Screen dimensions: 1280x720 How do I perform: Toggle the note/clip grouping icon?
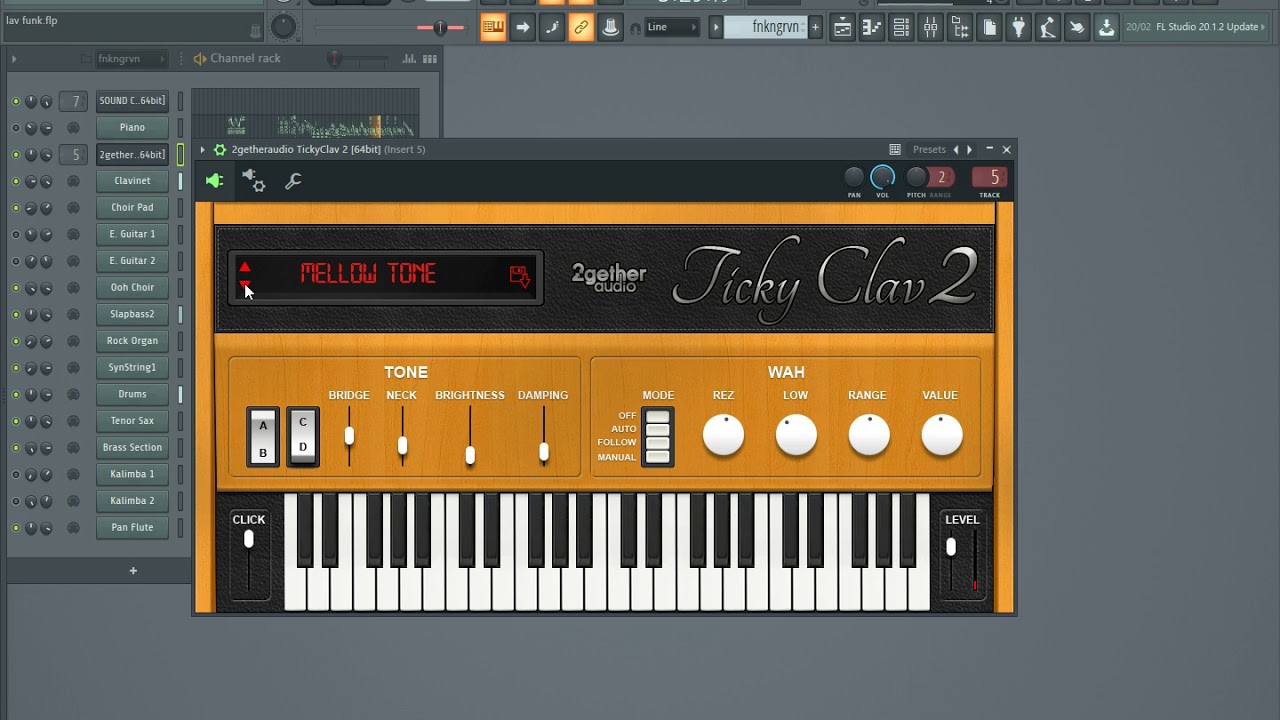[551, 28]
